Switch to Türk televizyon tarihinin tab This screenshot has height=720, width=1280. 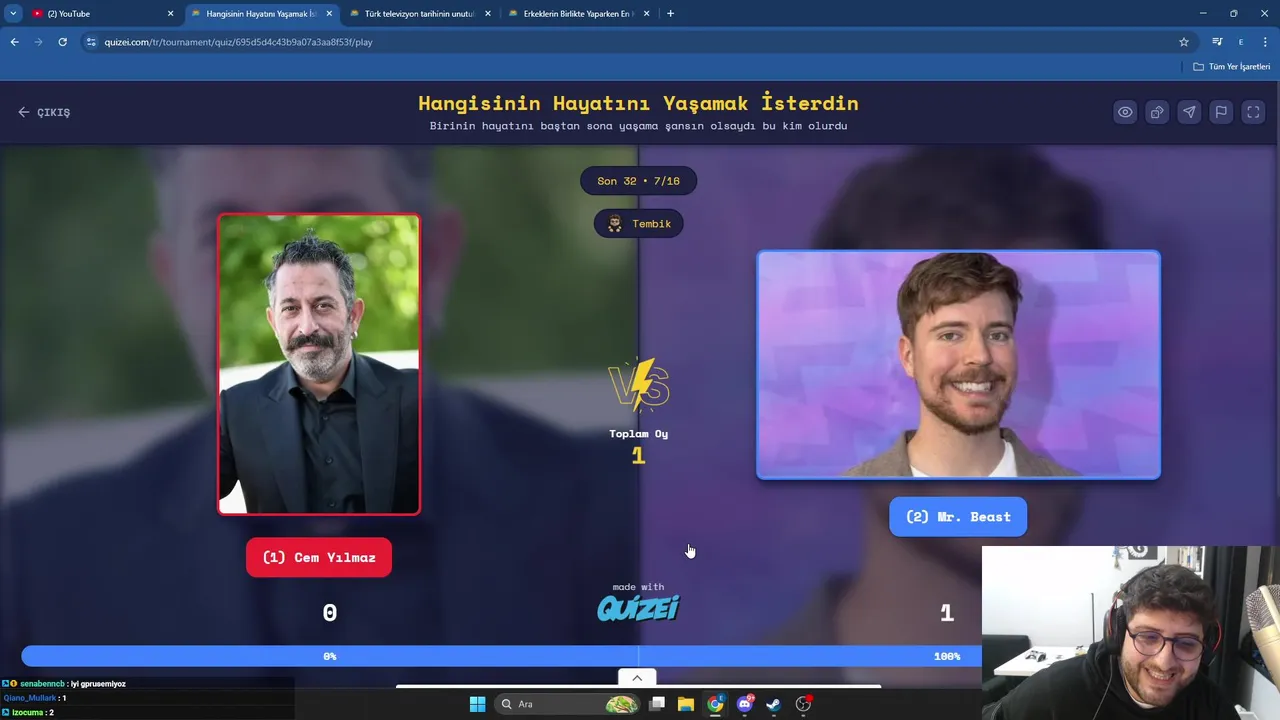pos(419,14)
